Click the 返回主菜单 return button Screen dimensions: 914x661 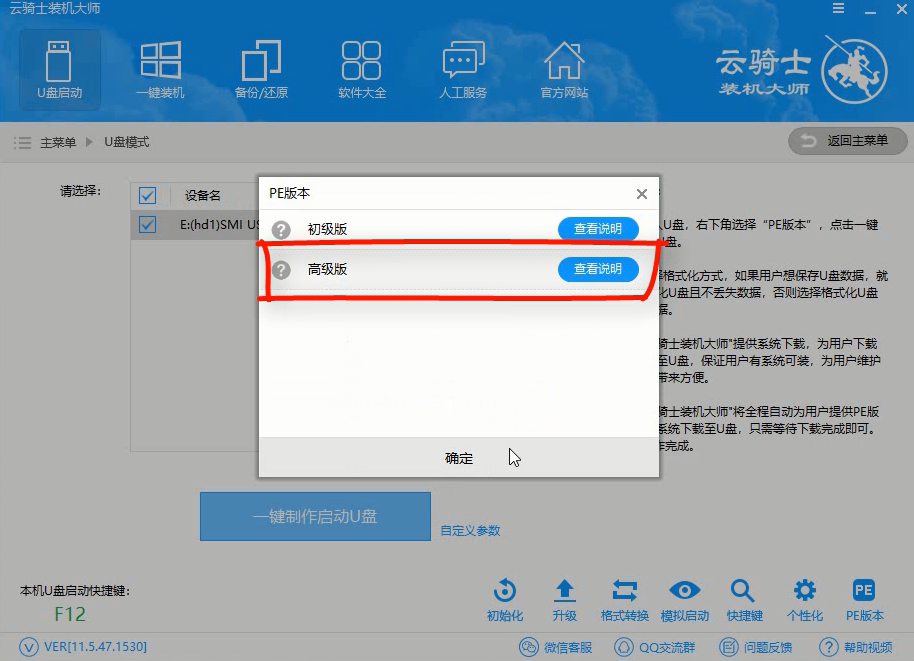tap(847, 141)
